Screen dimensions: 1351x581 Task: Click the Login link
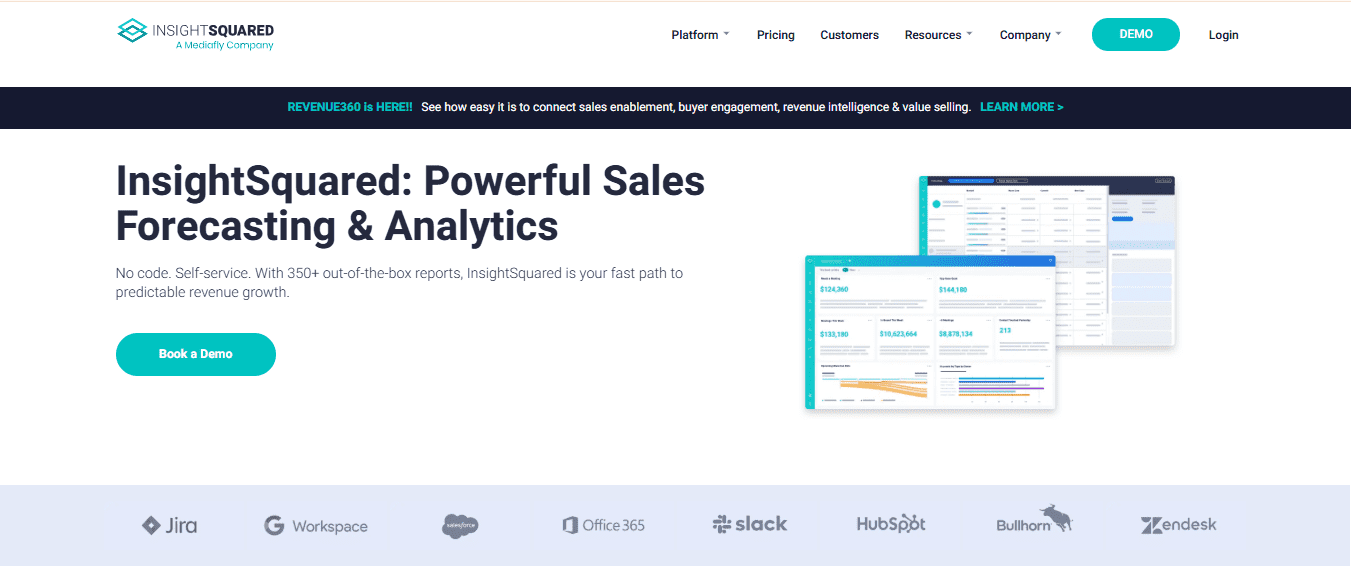[x=1223, y=35]
